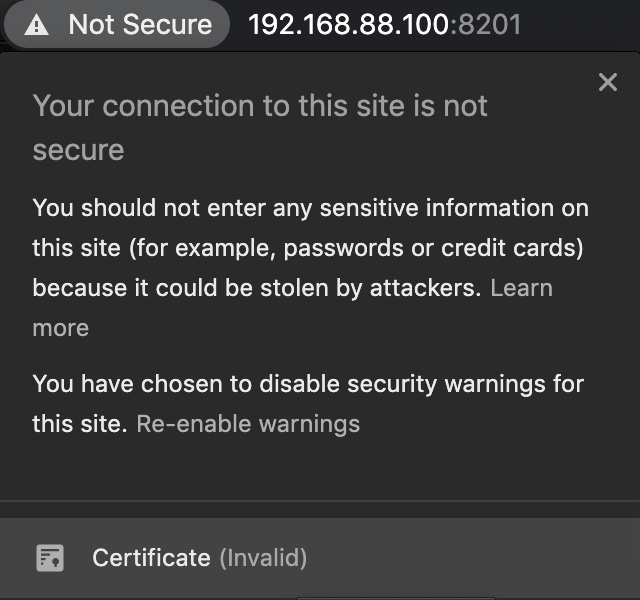Click the warning triangle icon in address bar
Screen dimensions: 640x600
pos(37,25)
